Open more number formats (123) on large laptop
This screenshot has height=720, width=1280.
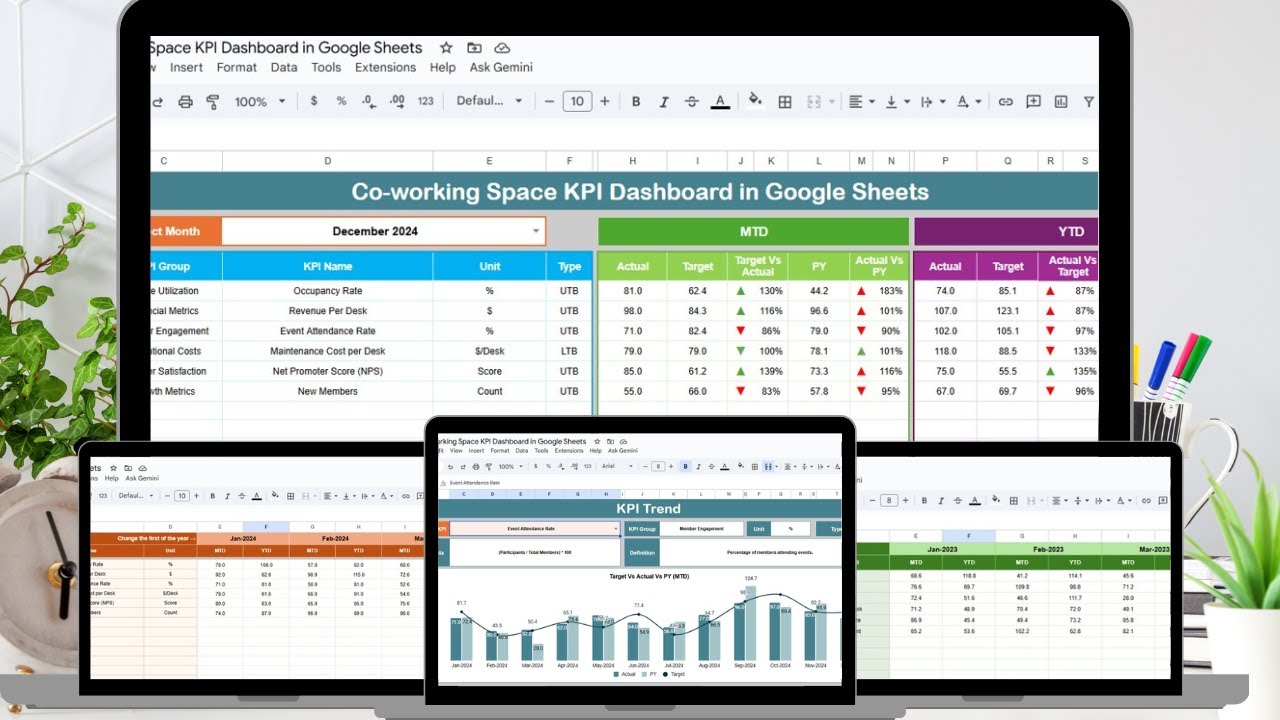[426, 101]
